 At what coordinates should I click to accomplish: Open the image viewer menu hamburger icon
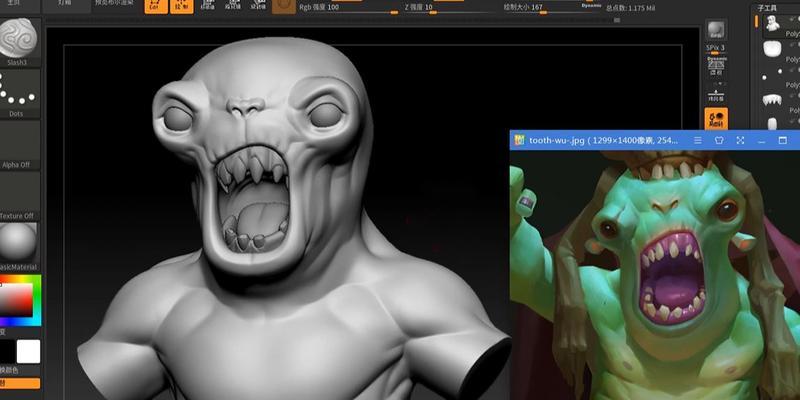pyautogui.click(x=697, y=140)
